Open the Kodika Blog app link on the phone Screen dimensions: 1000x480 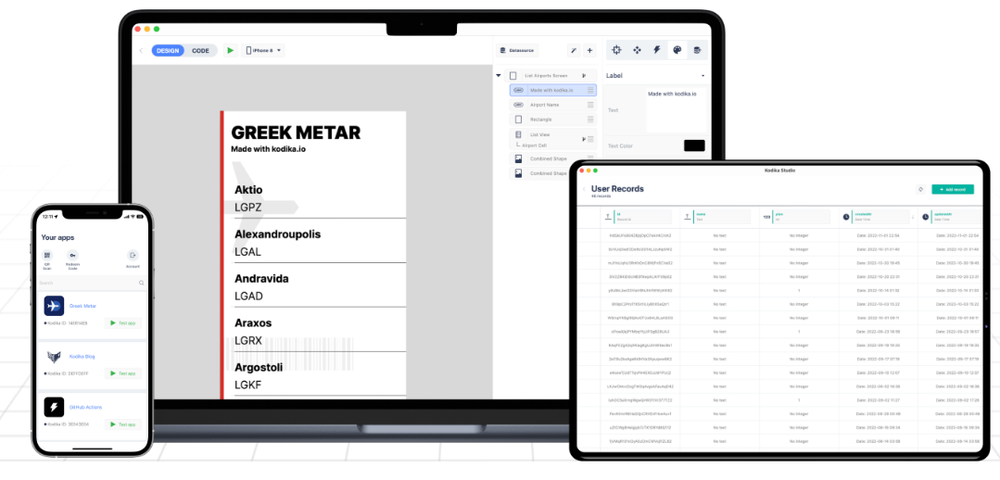[x=82, y=356]
